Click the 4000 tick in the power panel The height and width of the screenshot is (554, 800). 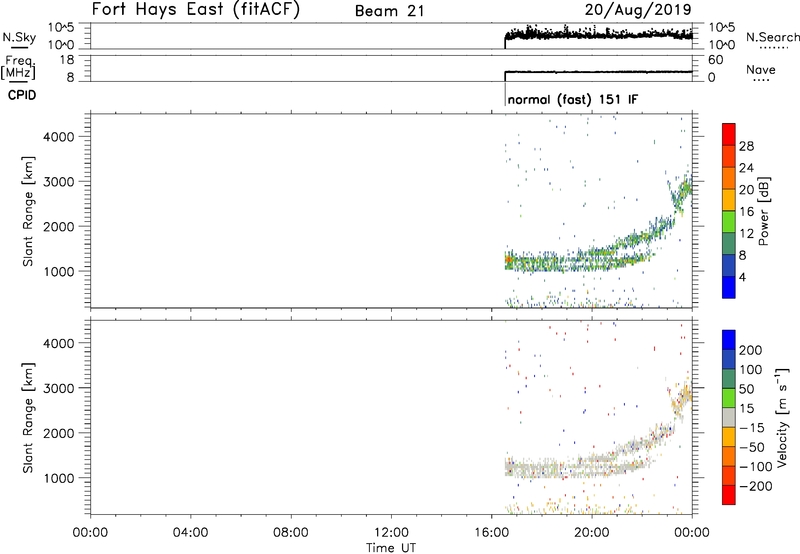click(x=59, y=137)
